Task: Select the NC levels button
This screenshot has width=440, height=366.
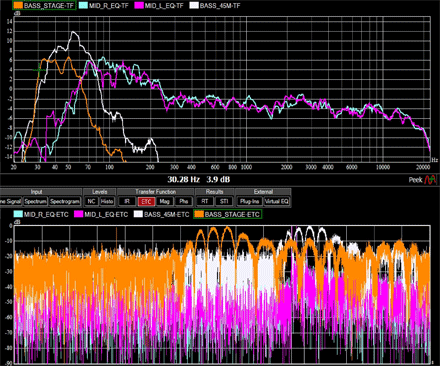Action: (x=91, y=201)
